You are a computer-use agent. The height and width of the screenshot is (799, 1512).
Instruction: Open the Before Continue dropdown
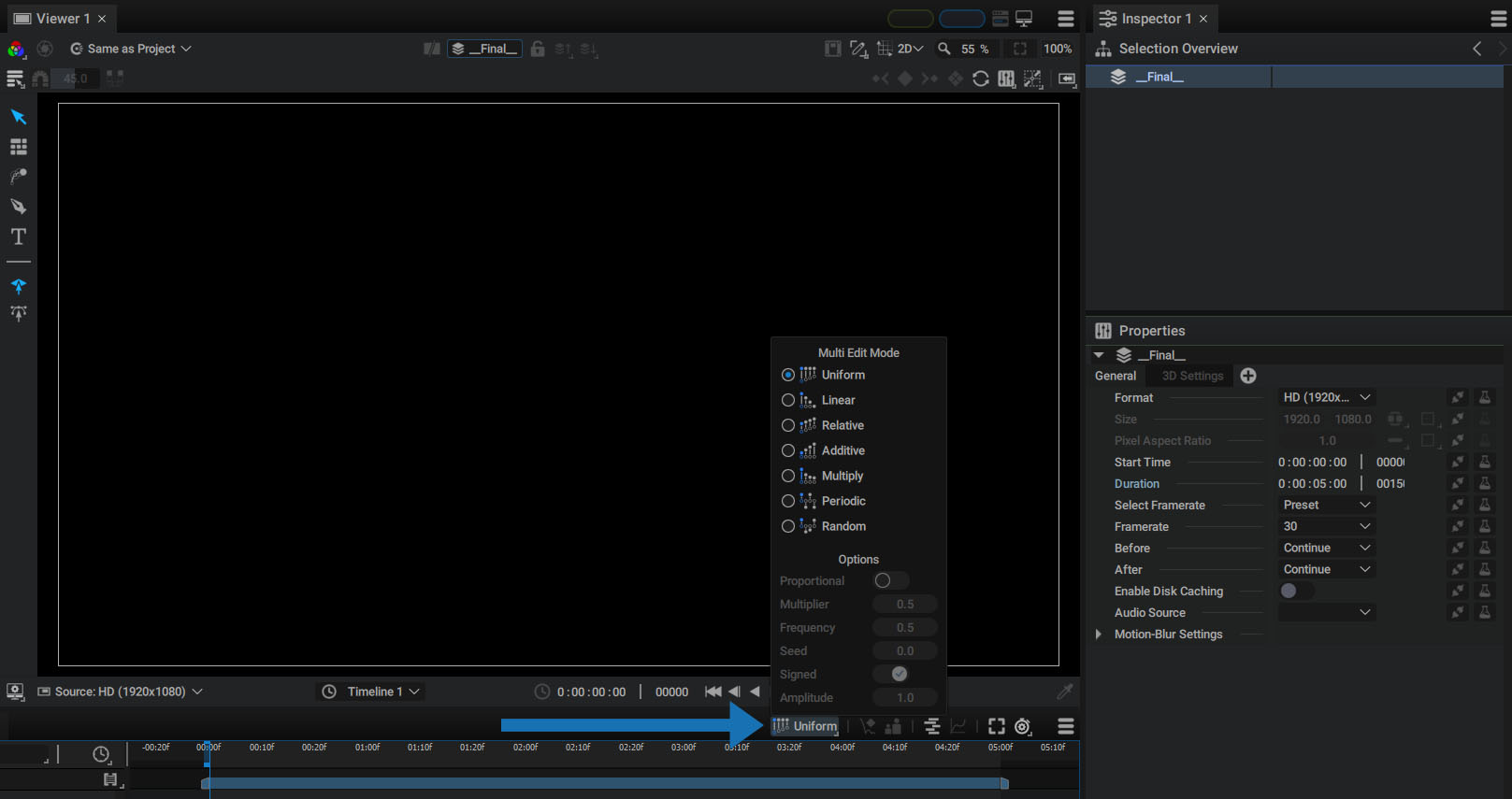pos(1326,548)
